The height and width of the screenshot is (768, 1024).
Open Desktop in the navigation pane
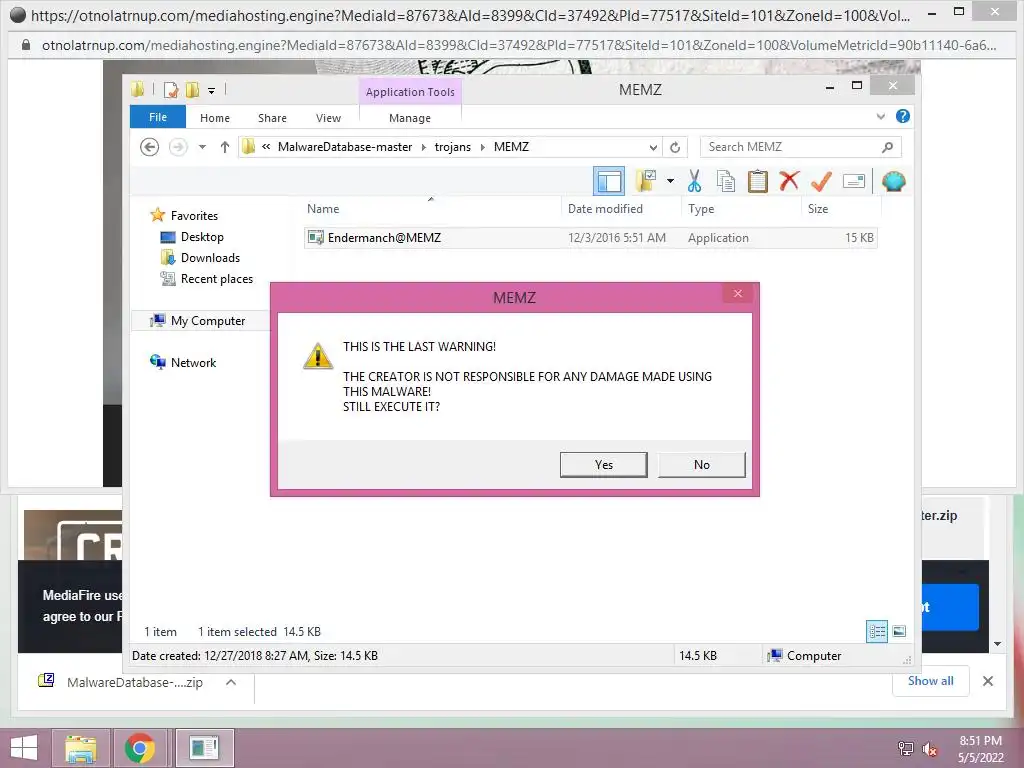tap(202, 237)
